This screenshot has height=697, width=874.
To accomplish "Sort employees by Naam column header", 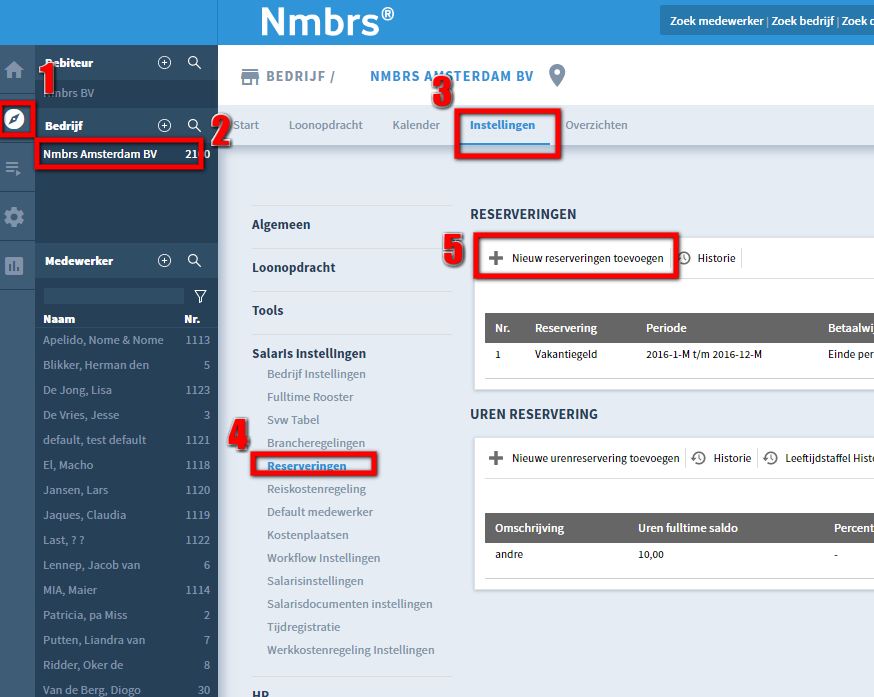I will pos(59,319).
